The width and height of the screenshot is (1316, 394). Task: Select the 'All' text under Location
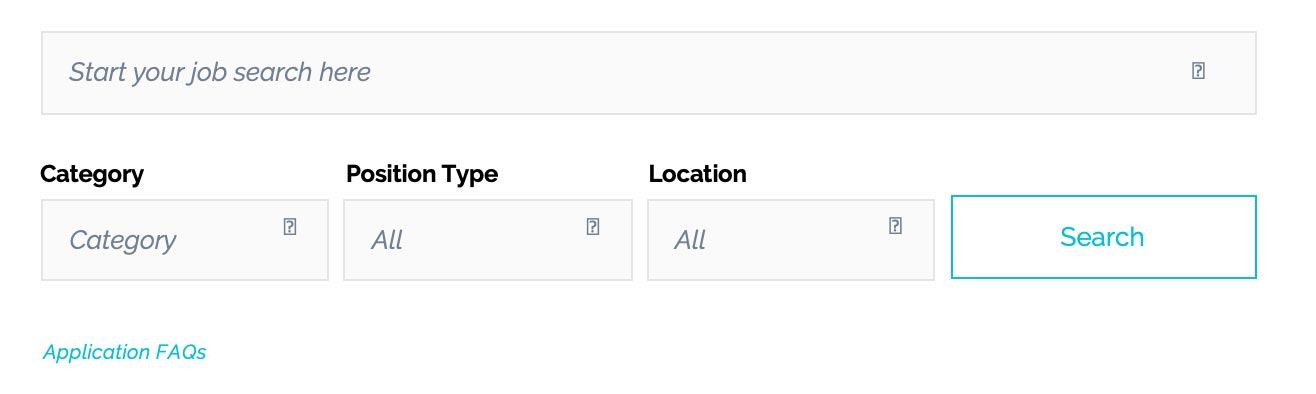coord(690,240)
